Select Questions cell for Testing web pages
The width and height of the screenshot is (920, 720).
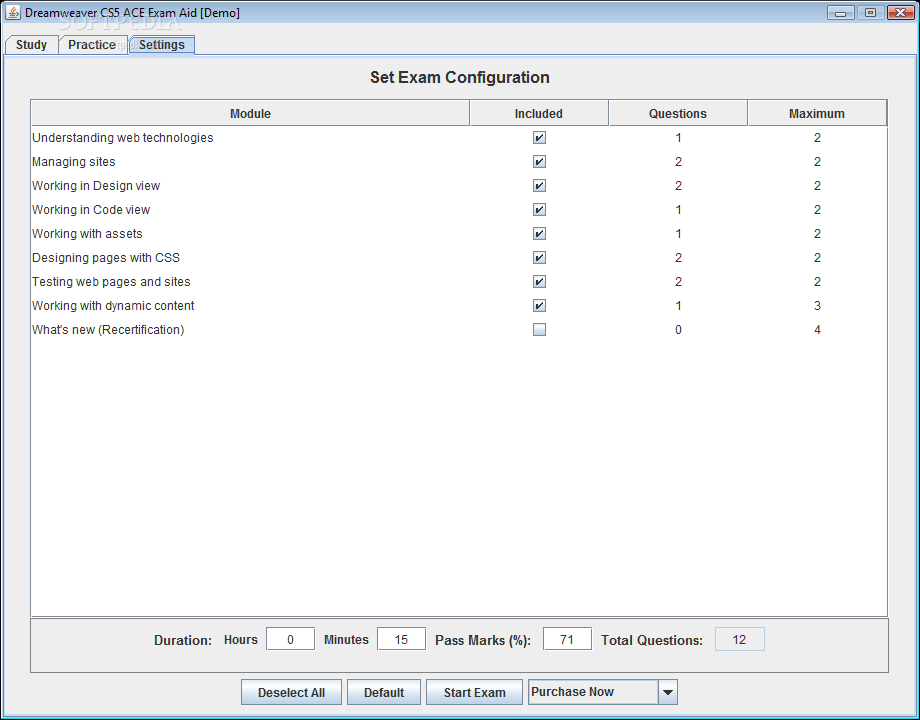point(678,282)
